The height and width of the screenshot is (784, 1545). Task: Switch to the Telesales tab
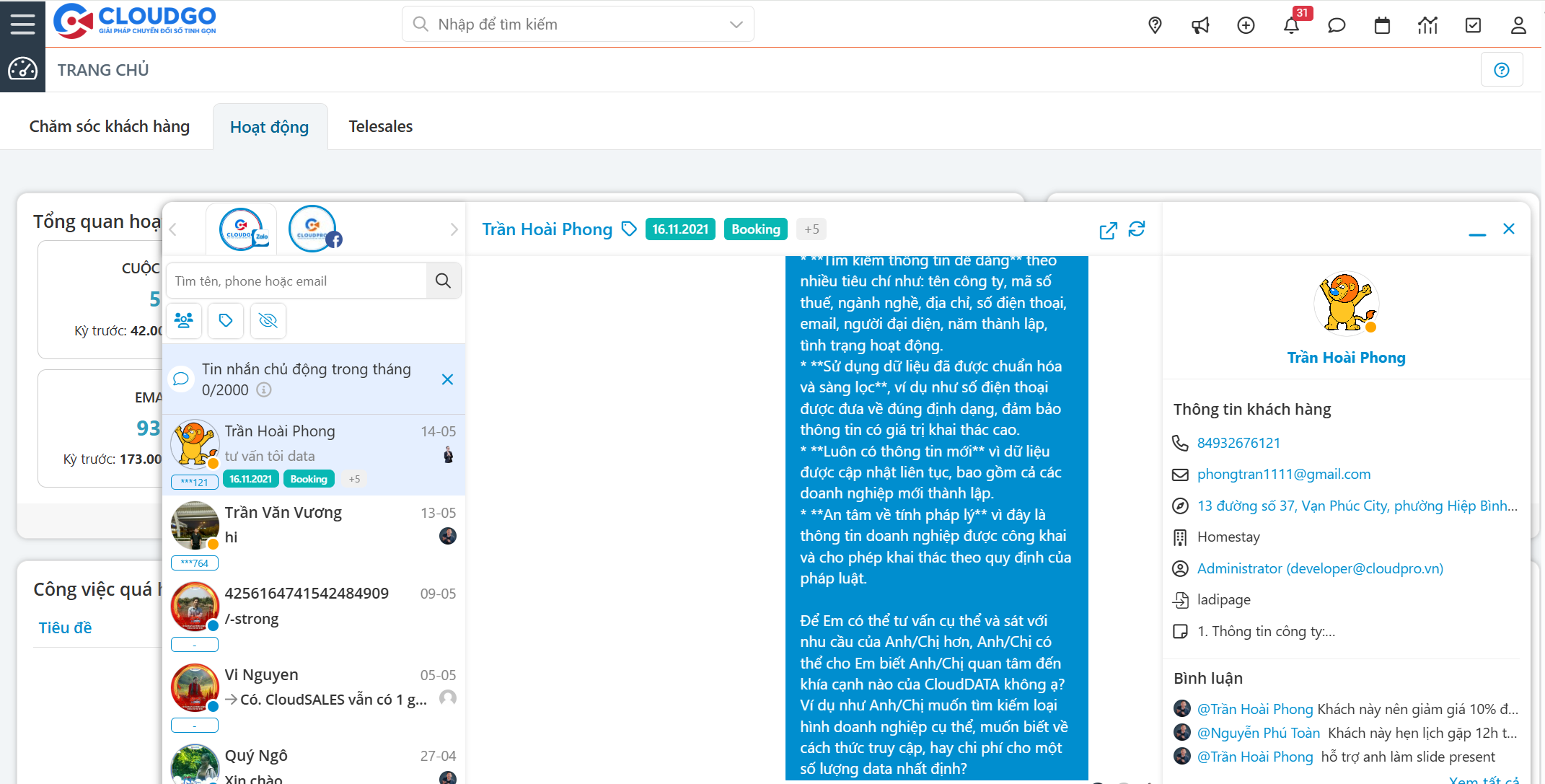(x=380, y=125)
